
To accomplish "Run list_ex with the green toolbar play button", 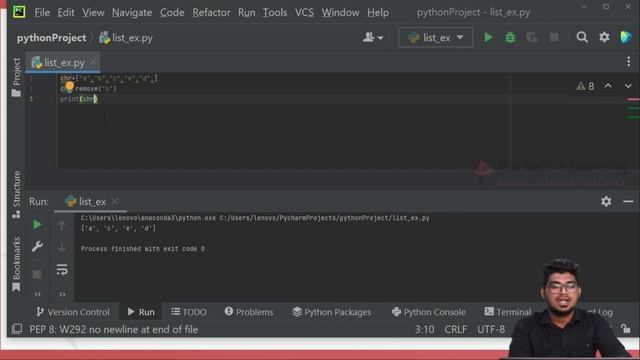I will [x=488, y=38].
